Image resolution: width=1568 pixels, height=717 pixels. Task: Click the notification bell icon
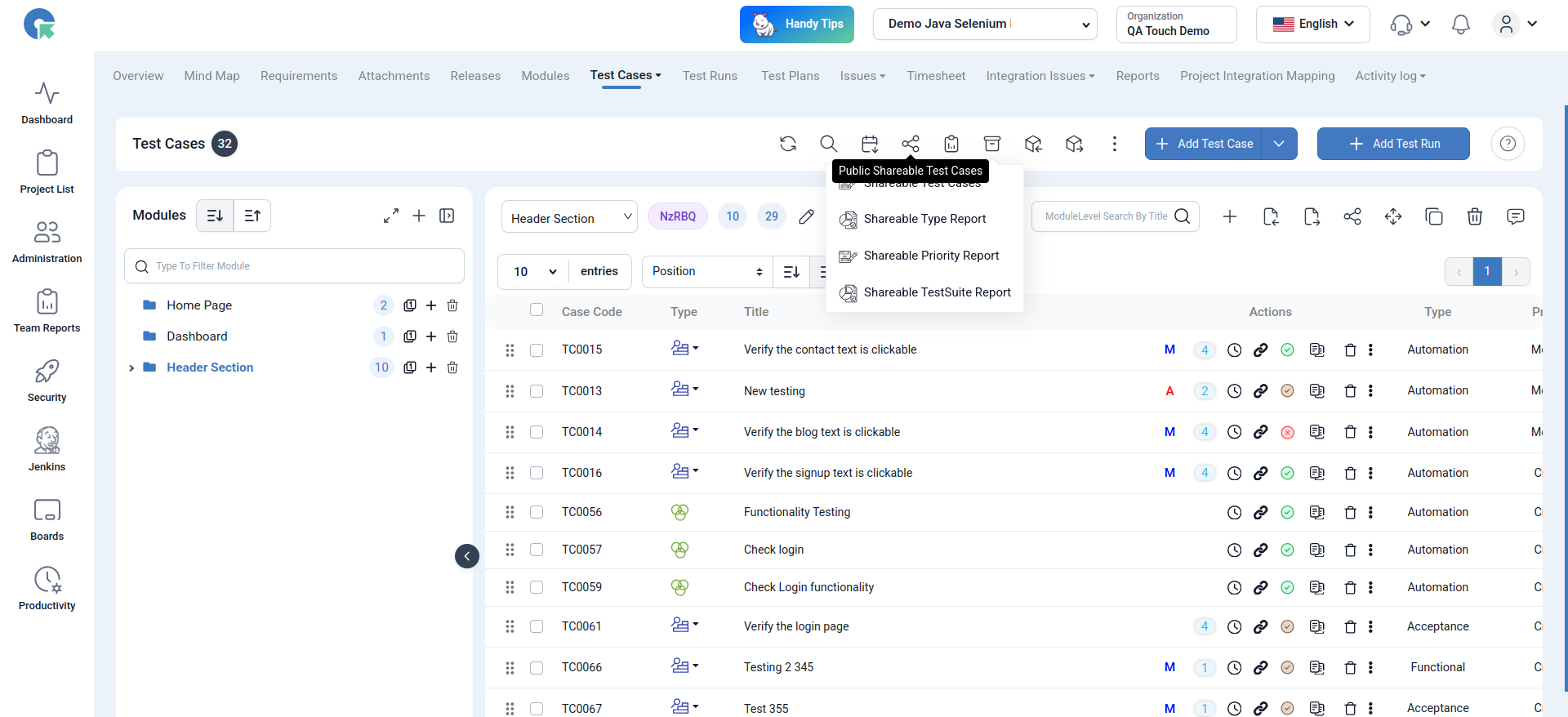tap(1460, 24)
